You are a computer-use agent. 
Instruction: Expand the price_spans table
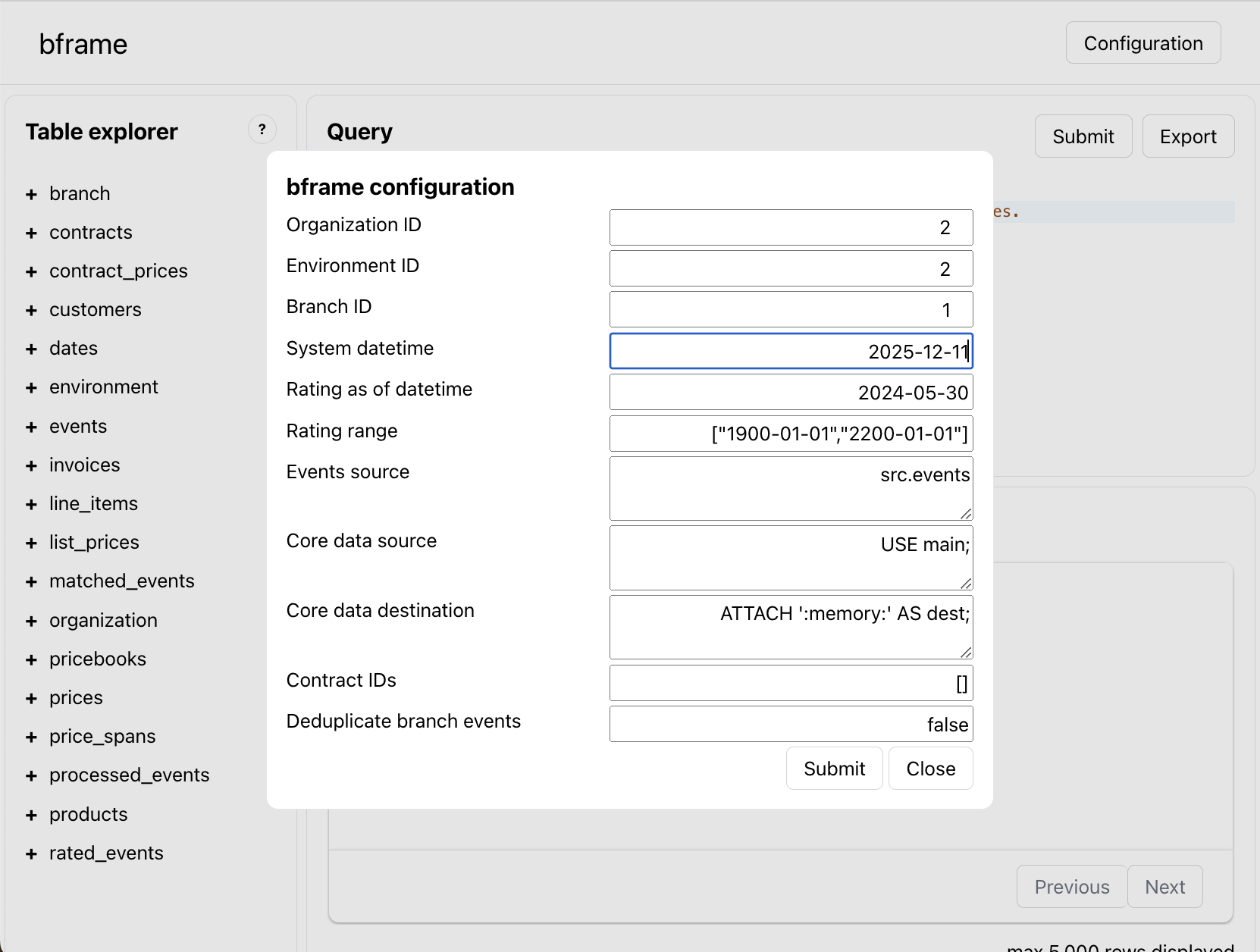pos(31,737)
